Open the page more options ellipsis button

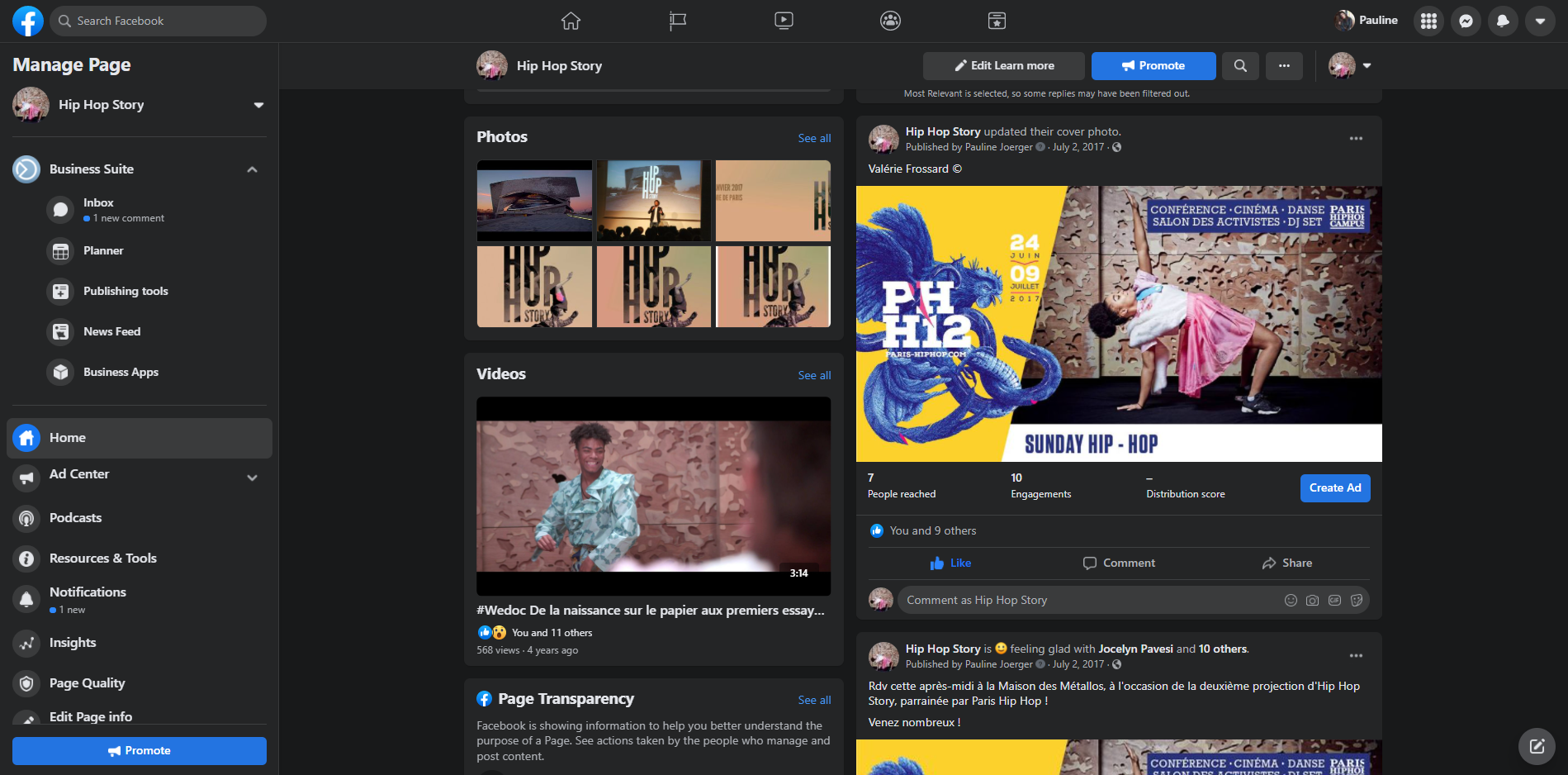(1284, 66)
